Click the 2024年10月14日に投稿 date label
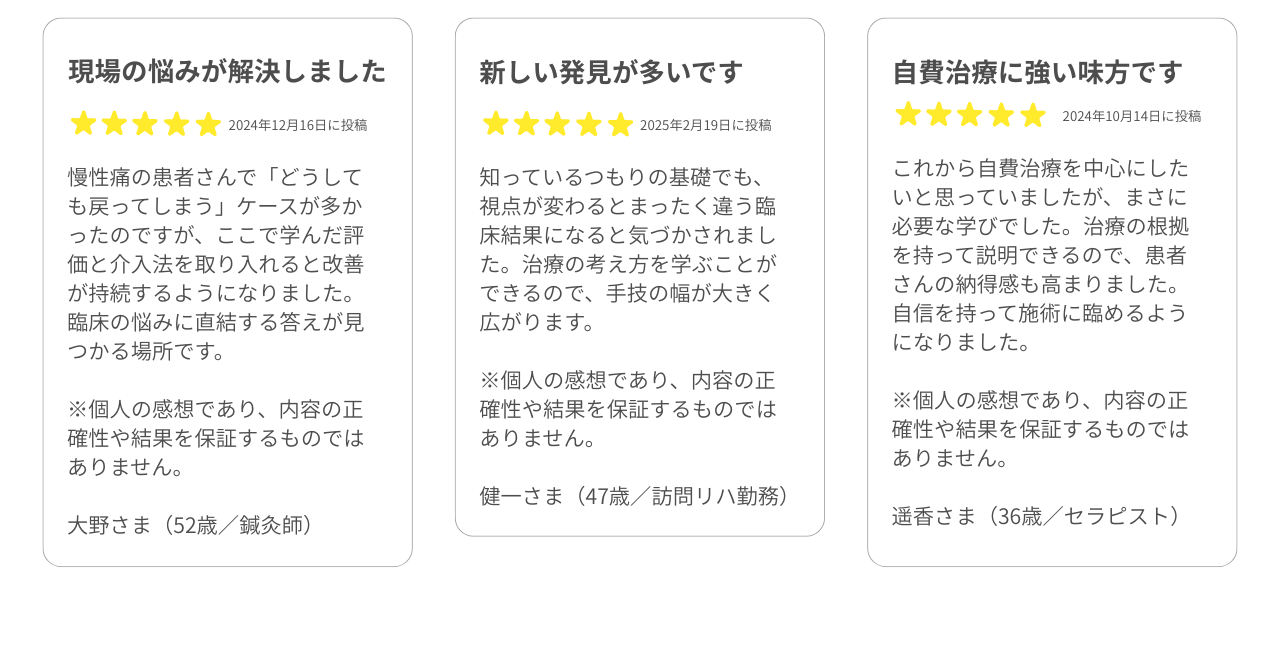The width and height of the screenshot is (1280, 670). click(x=1132, y=116)
